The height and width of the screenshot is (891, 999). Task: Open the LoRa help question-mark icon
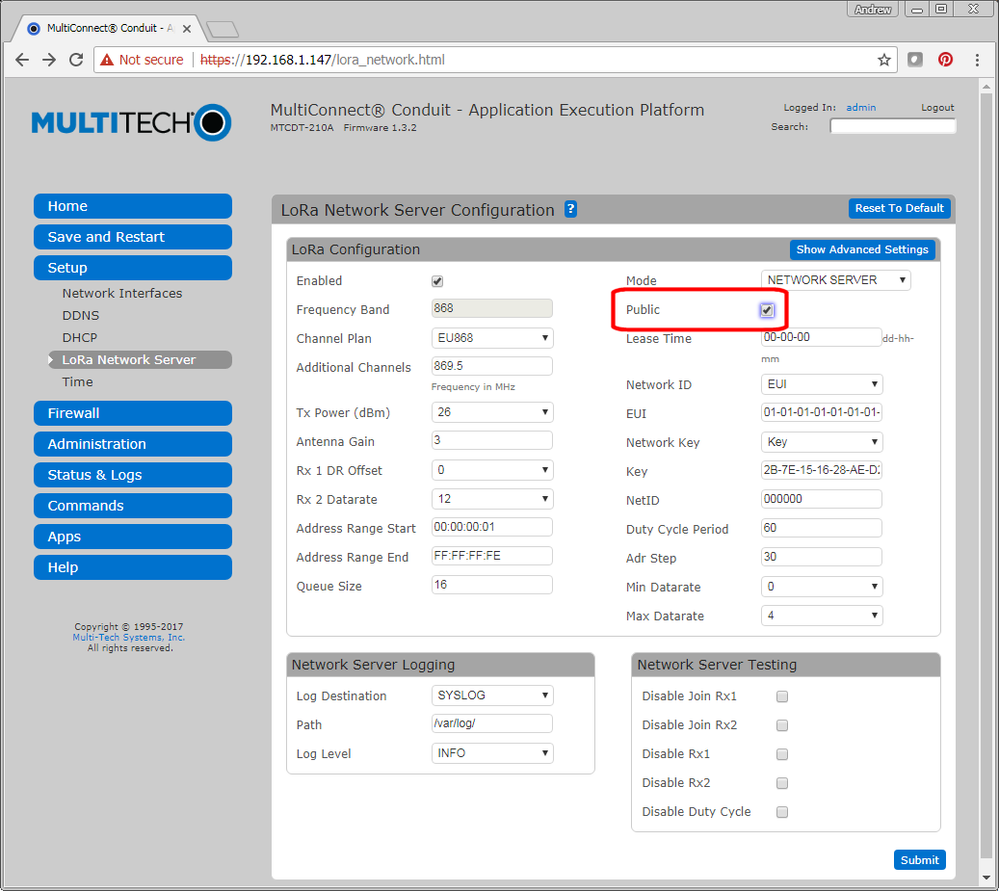571,209
